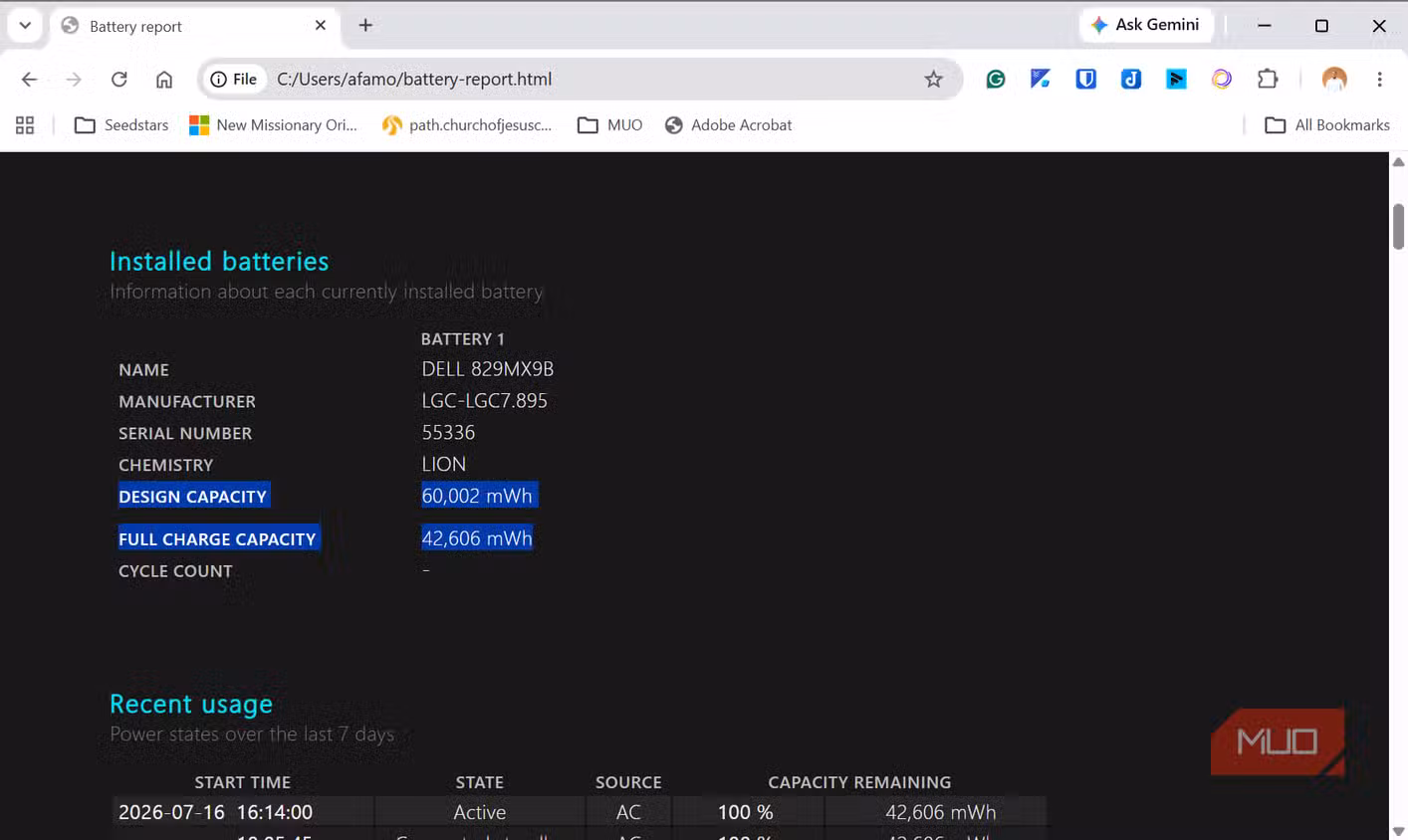Click the LGC-LGC7.895 manufacturer value
Screen dimensions: 1408x840
pyautogui.click(x=484, y=401)
